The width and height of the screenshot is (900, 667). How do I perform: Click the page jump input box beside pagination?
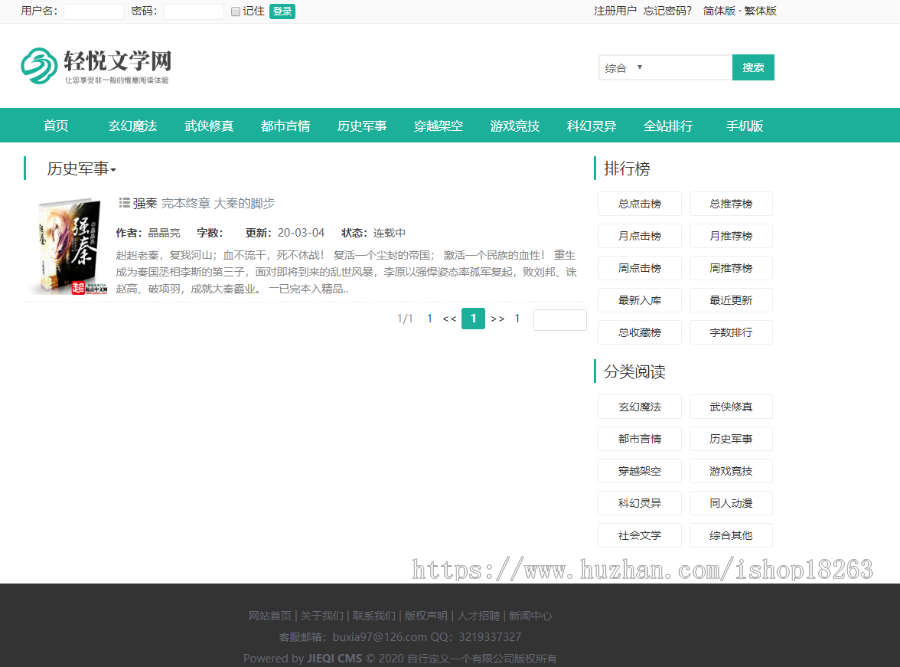pyautogui.click(x=559, y=318)
